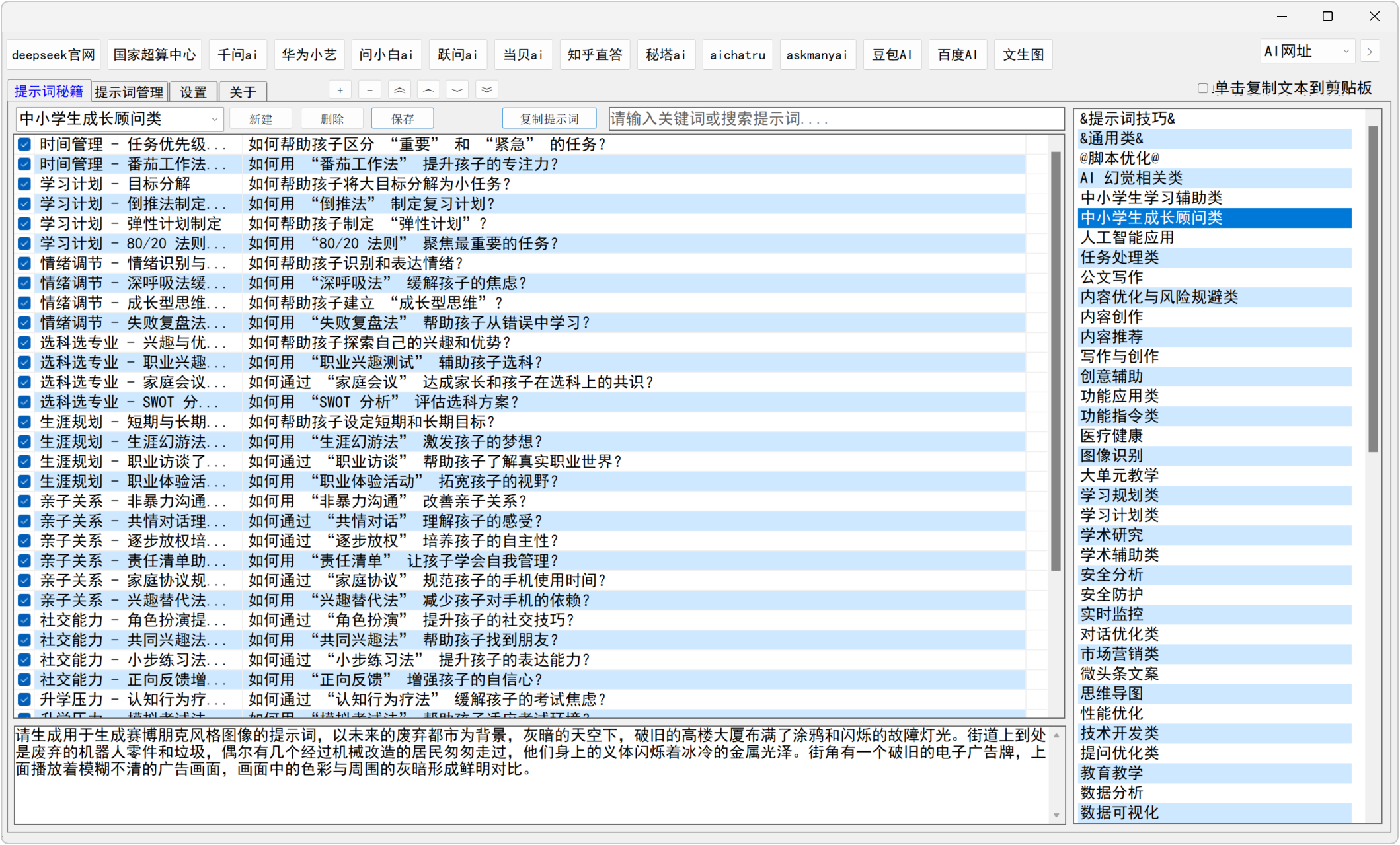
Task: Open the 中小学生成长顾问类 category dropdown
Action: 120,119
